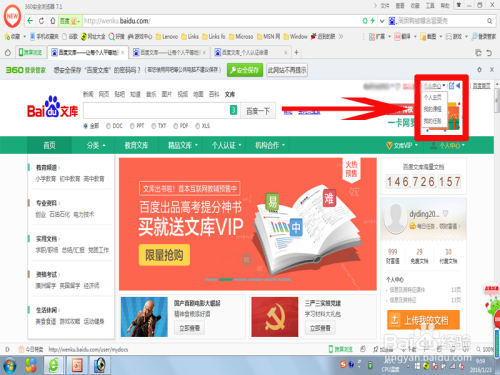Select the DOC file type radio

point(108,126)
